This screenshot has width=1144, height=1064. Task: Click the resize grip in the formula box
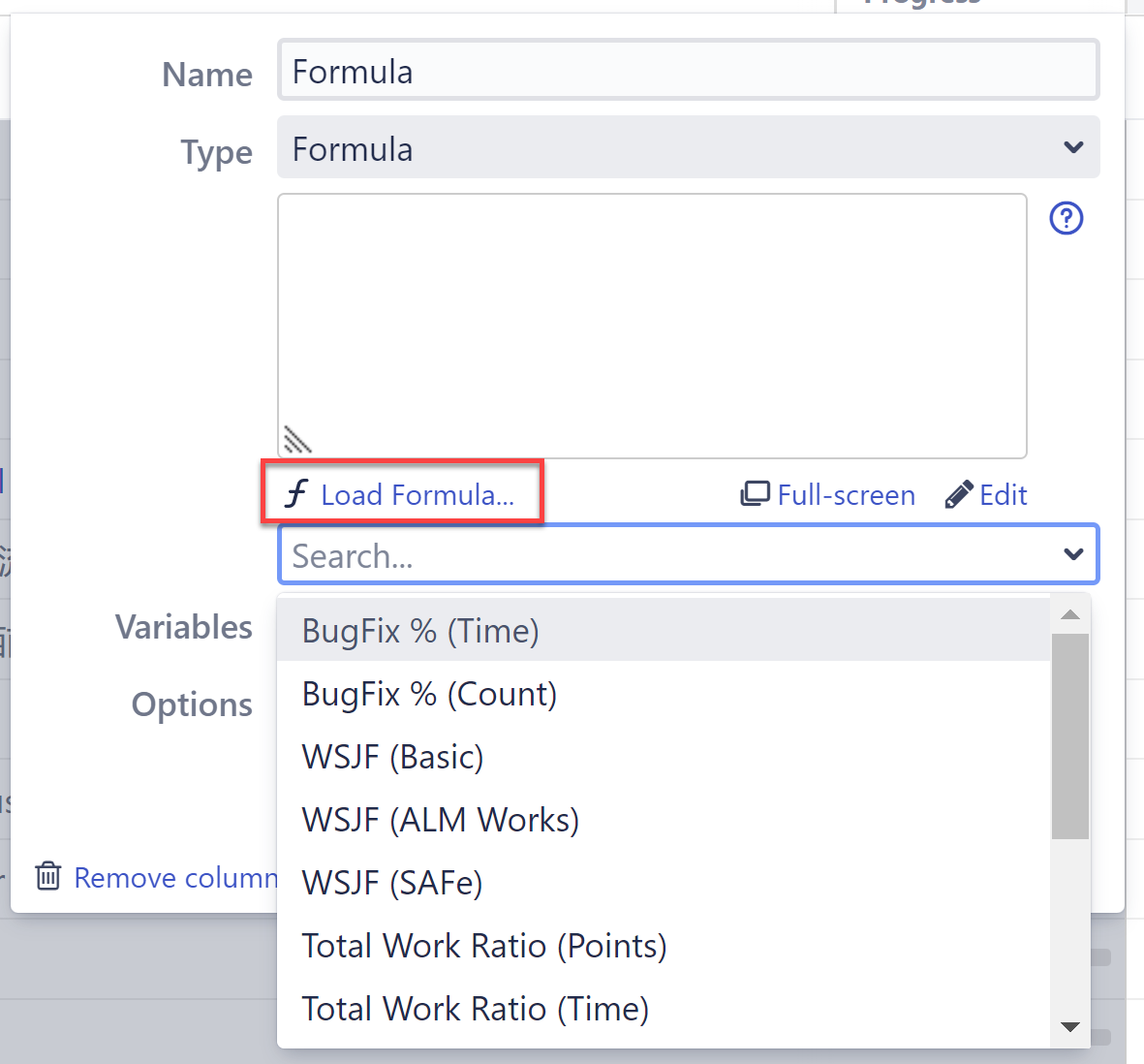(298, 439)
